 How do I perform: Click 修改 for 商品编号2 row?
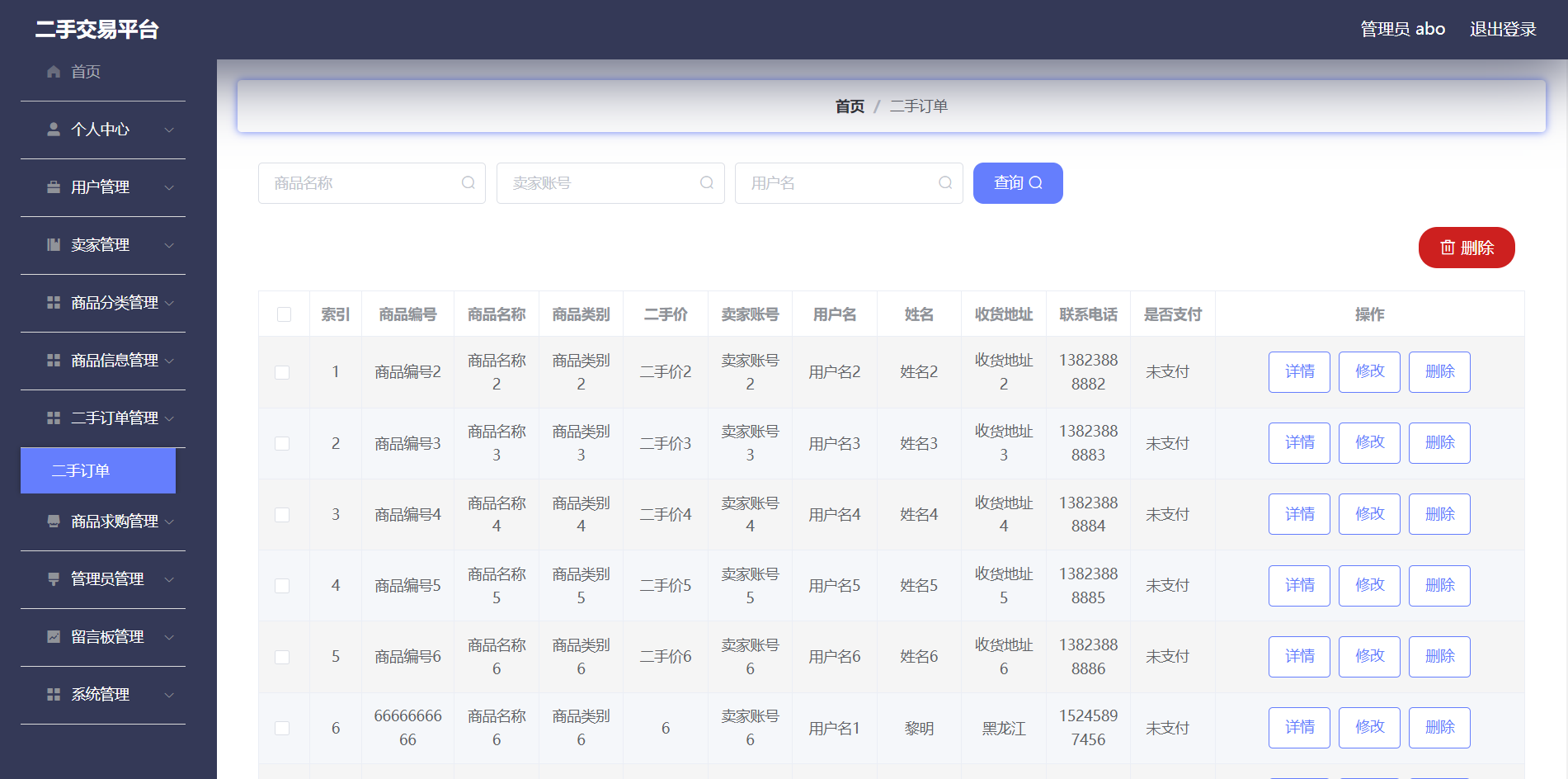click(x=1369, y=371)
